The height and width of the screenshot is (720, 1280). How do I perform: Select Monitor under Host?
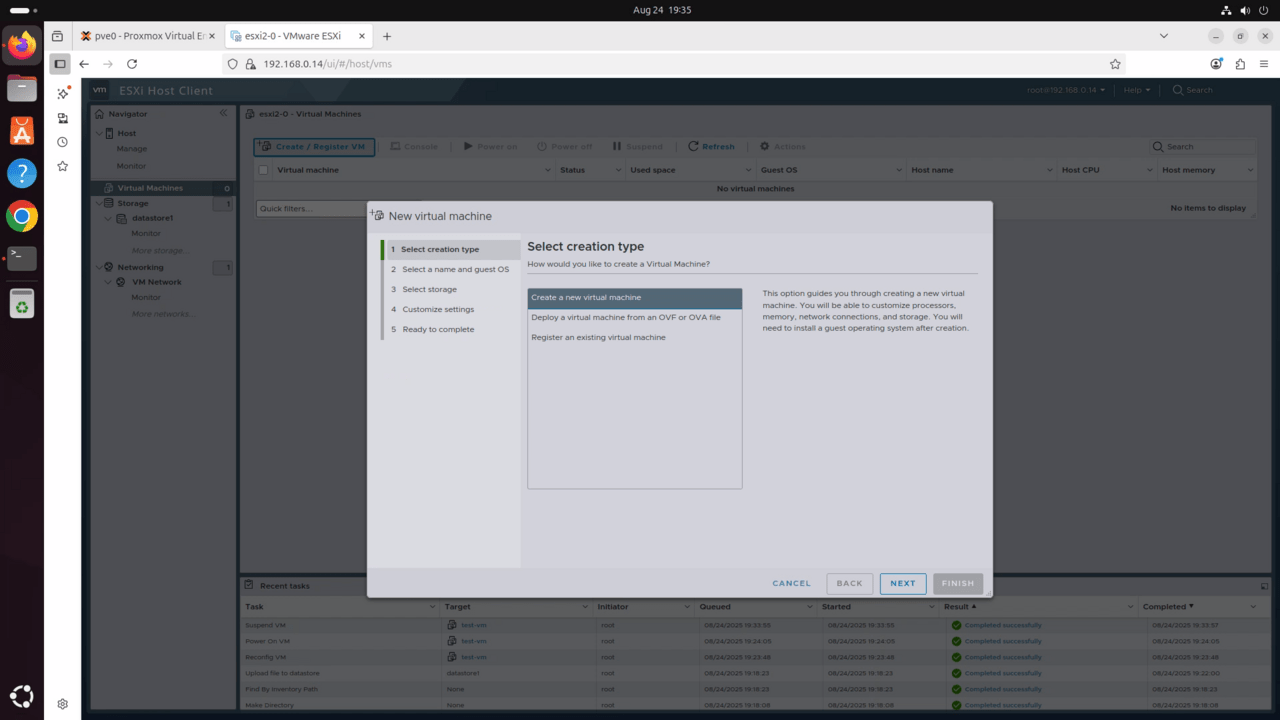[x=131, y=166]
